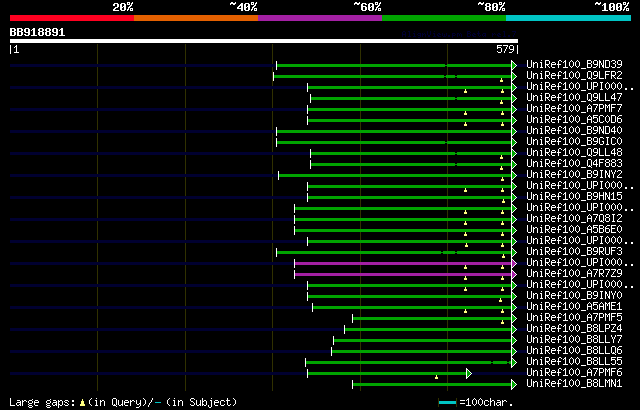Click the purple alignment bar for A7R7Z9
640x410 pixels.
pos(403,275)
